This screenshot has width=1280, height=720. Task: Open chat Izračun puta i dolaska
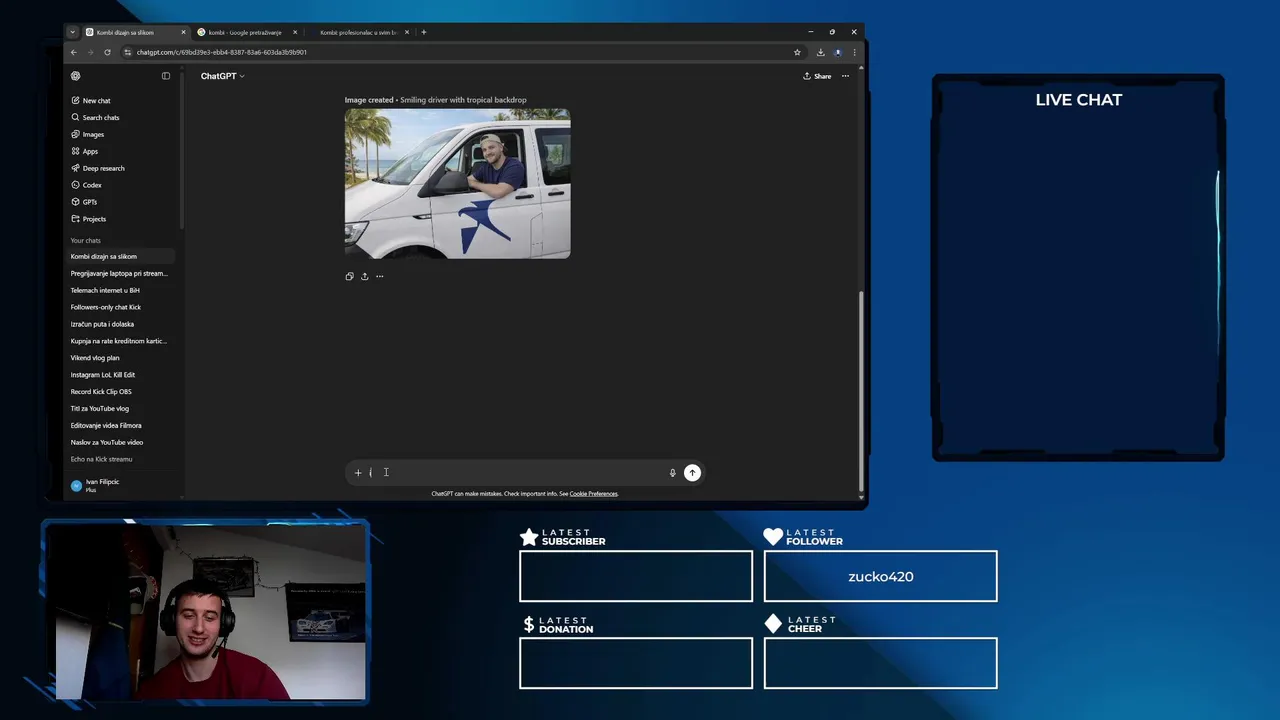pos(120,325)
